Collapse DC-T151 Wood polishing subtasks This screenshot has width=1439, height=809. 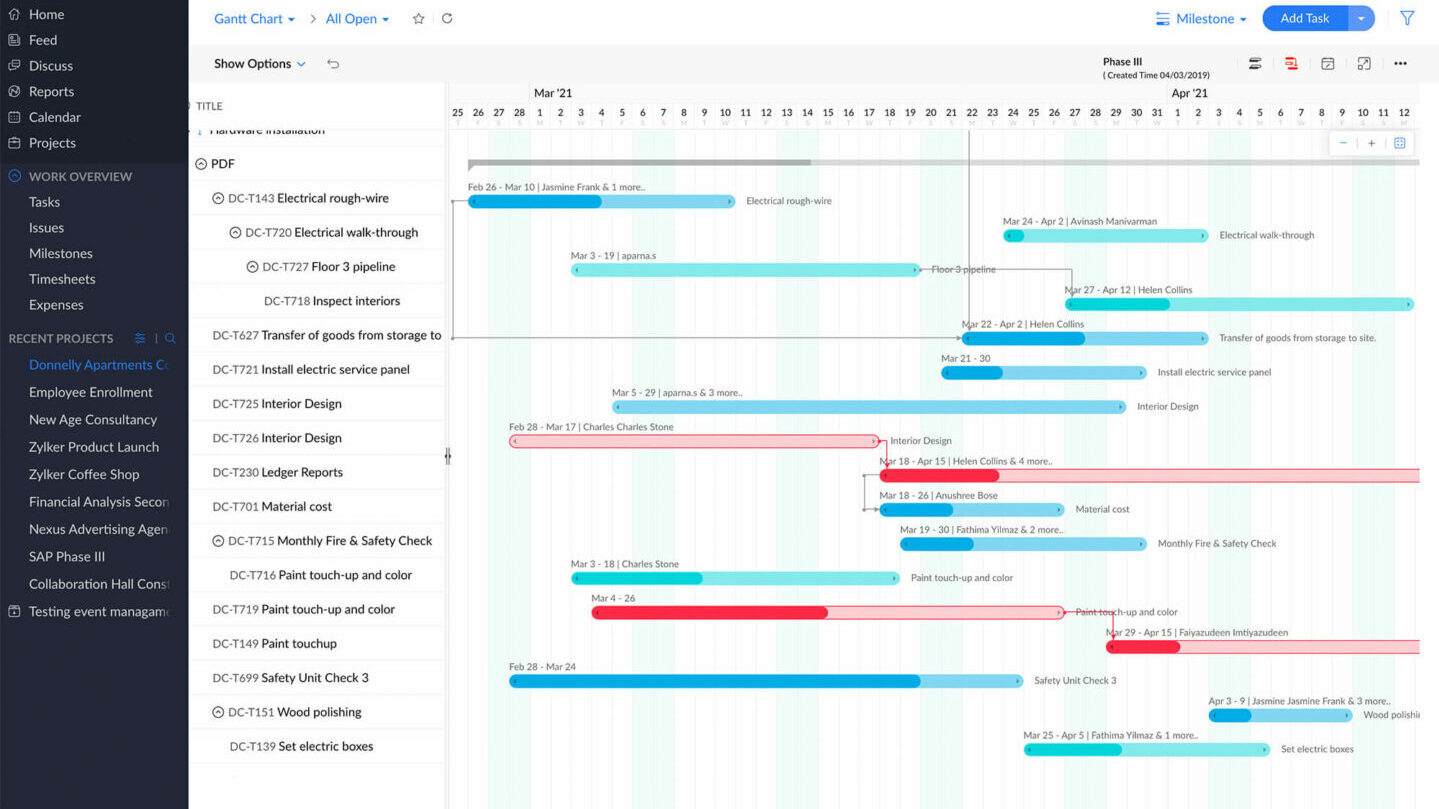click(x=218, y=713)
